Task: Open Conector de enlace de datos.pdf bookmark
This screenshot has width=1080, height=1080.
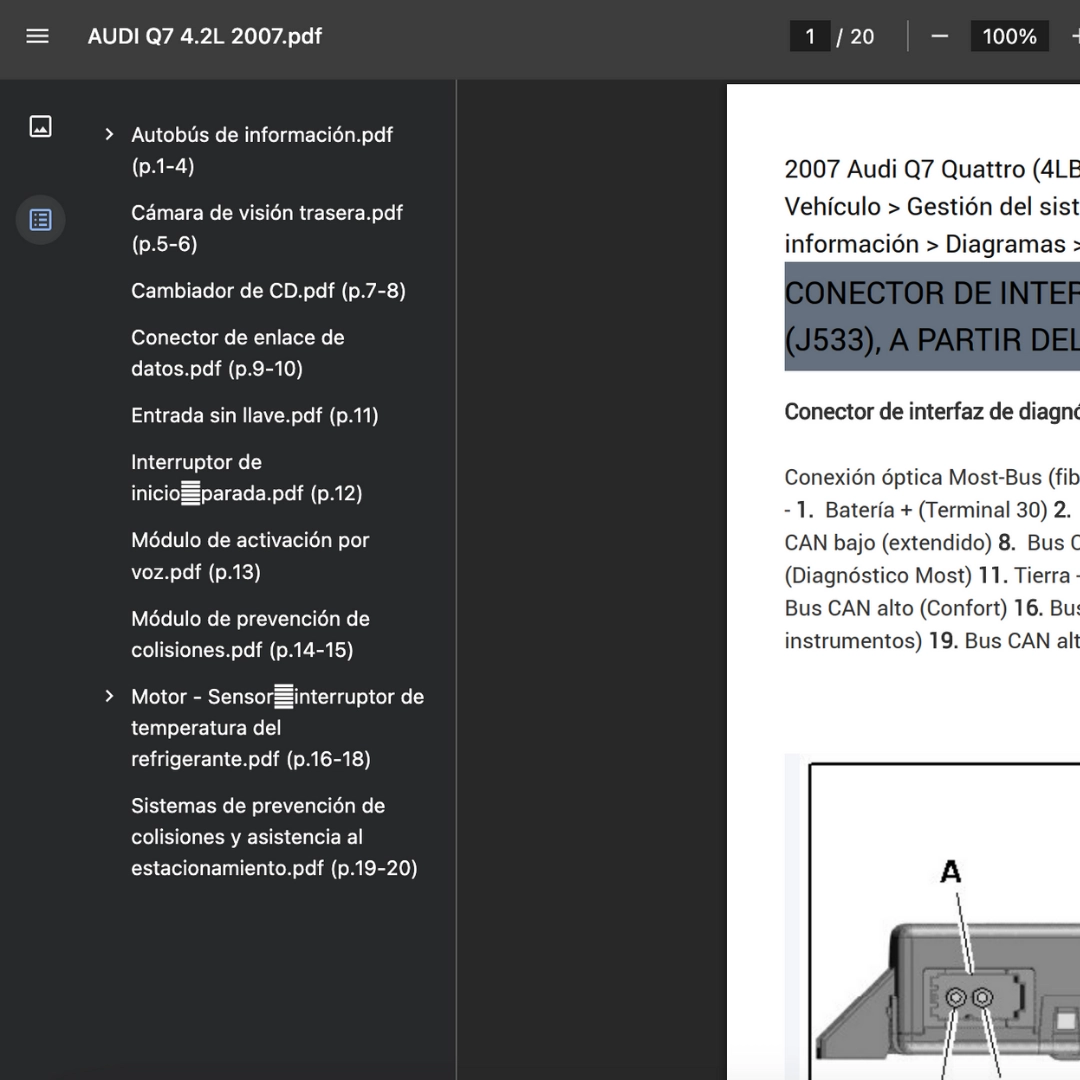Action: click(x=238, y=353)
